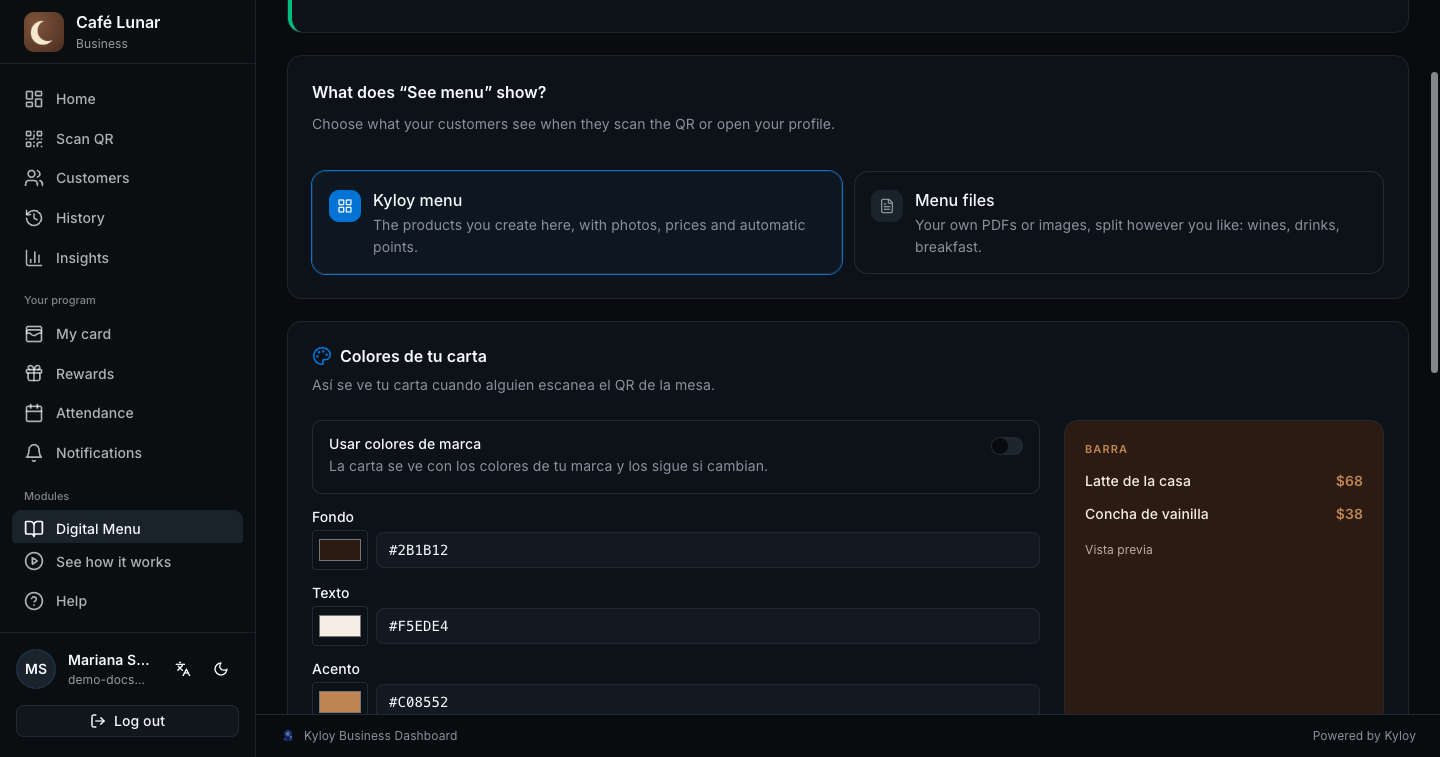Click the My card icon
This screenshot has height=757, width=1440.
pyautogui.click(x=34, y=334)
